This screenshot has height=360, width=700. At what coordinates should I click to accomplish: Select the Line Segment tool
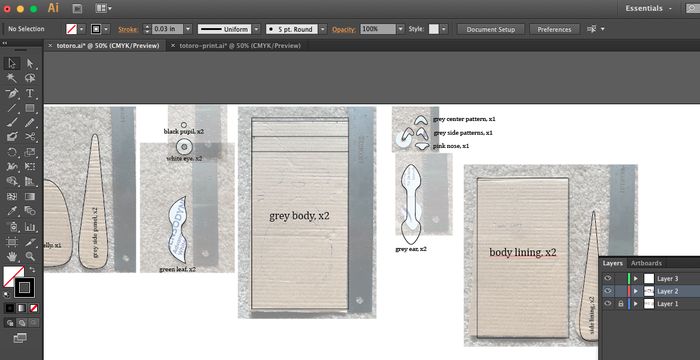[x=12, y=108]
